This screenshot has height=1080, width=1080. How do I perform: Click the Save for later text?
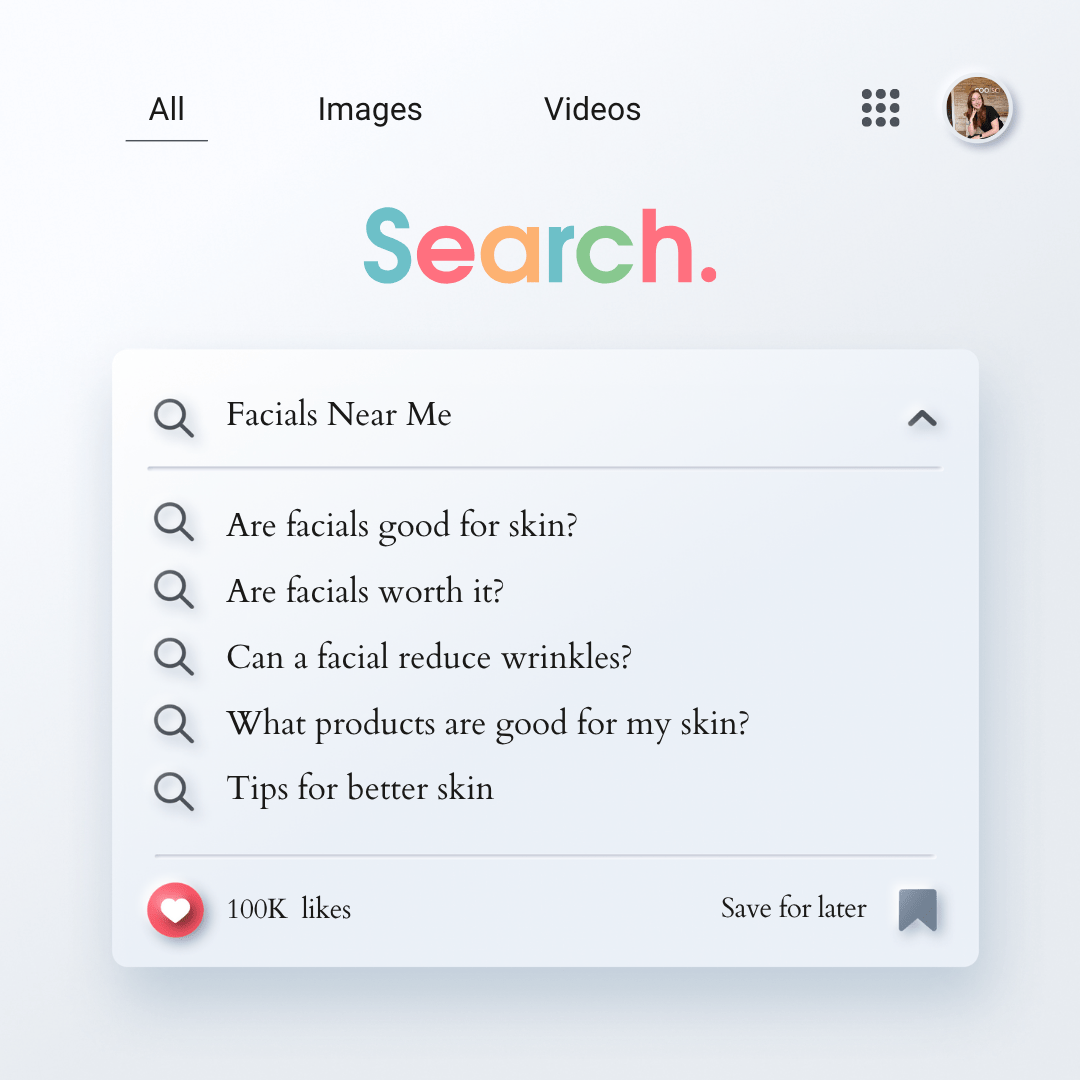tap(793, 909)
